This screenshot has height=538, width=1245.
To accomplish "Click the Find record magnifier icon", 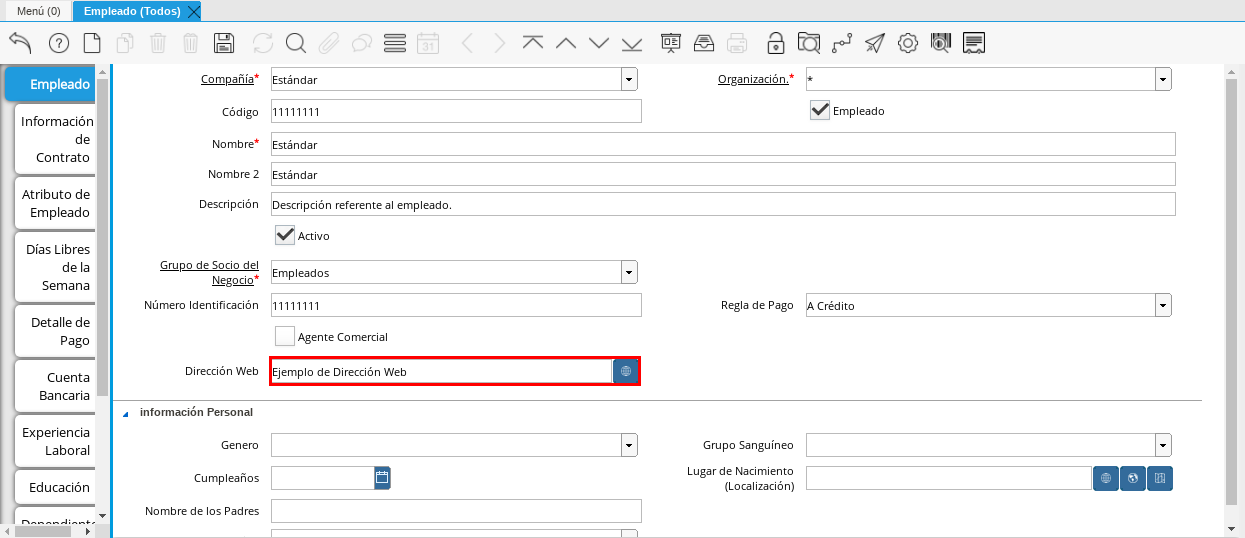I will click(295, 42).
